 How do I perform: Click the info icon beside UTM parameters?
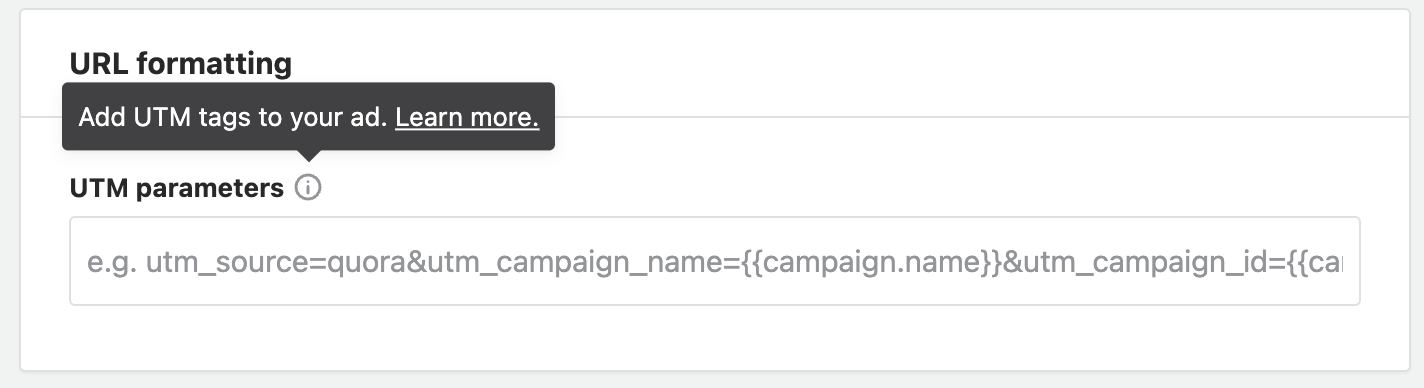tap(309, 188)
